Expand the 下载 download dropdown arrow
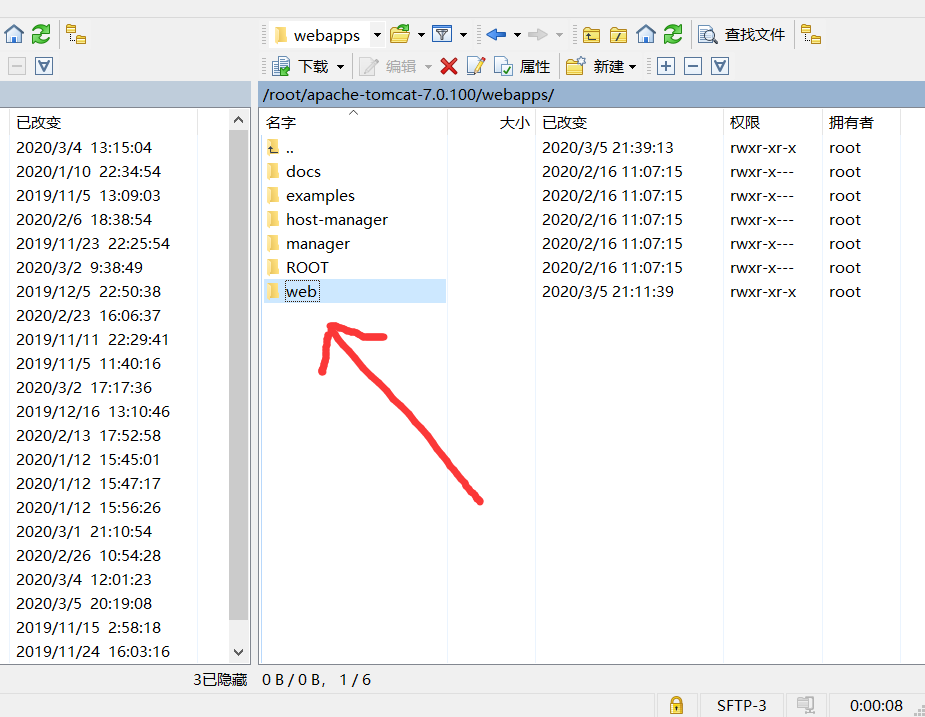The image size is (925, 717). 340,67
